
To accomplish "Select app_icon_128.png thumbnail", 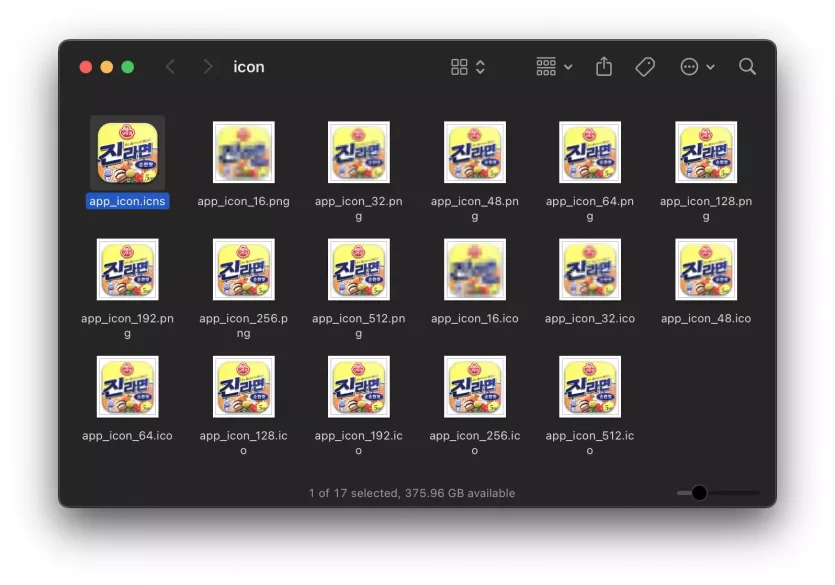I will tap(706, 152).
